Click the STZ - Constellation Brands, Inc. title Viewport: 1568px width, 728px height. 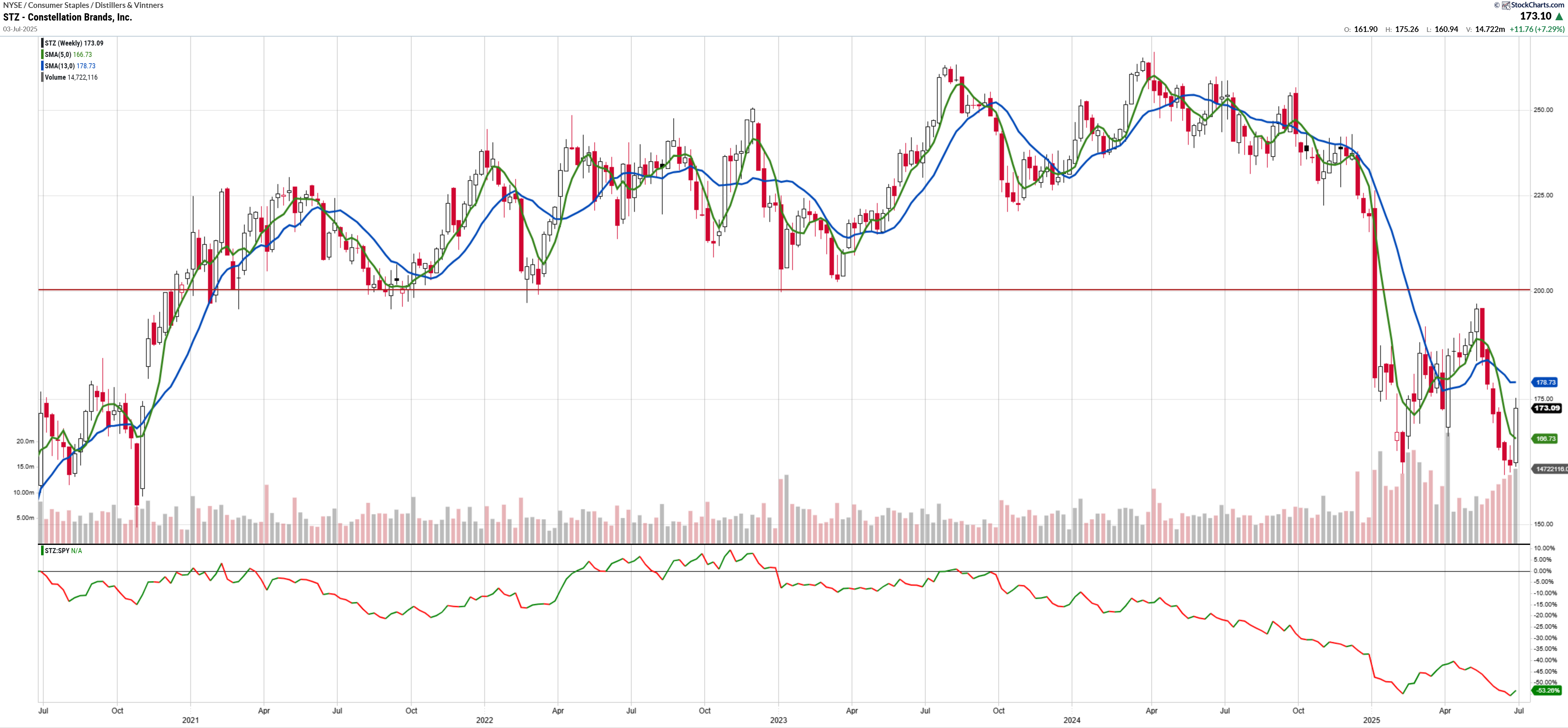point(68,17)
